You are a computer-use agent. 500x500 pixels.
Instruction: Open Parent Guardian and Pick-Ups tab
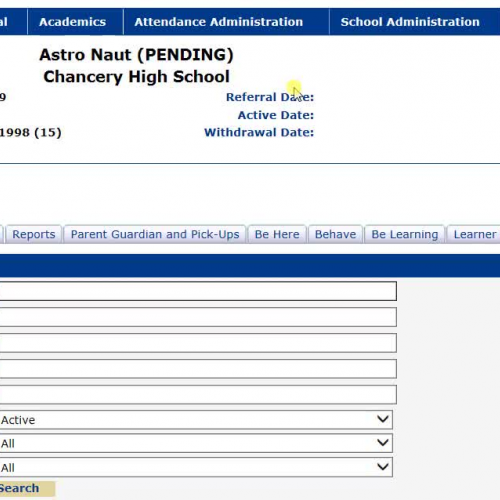(155, 234)
